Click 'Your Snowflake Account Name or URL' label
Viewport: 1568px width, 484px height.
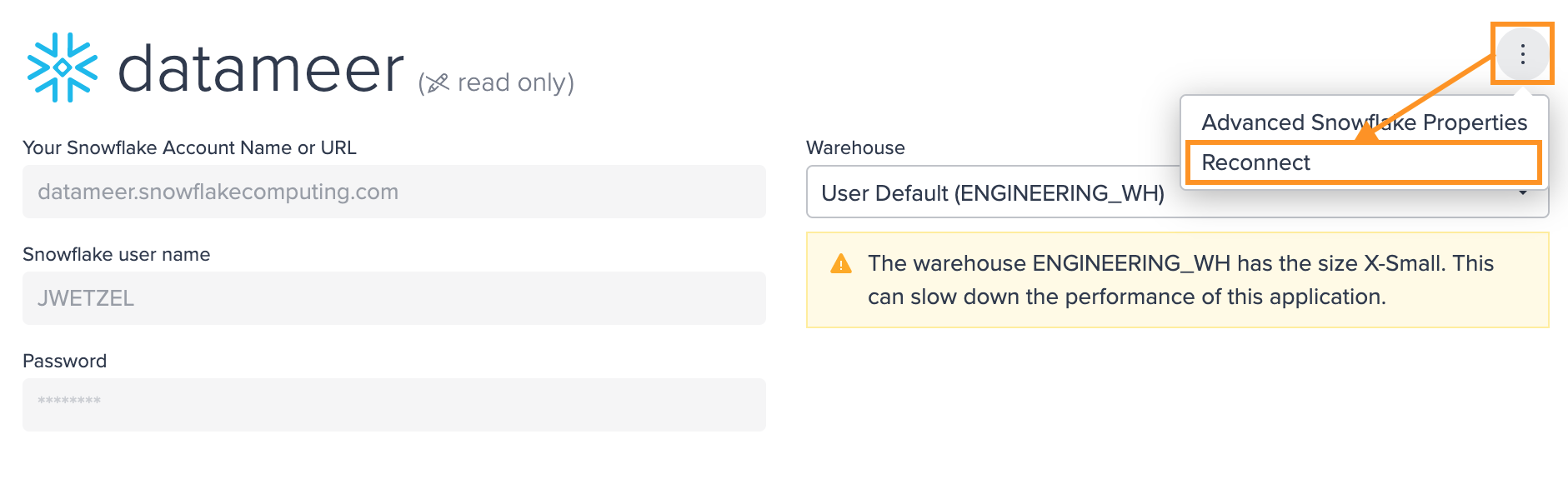pos(189,147)
